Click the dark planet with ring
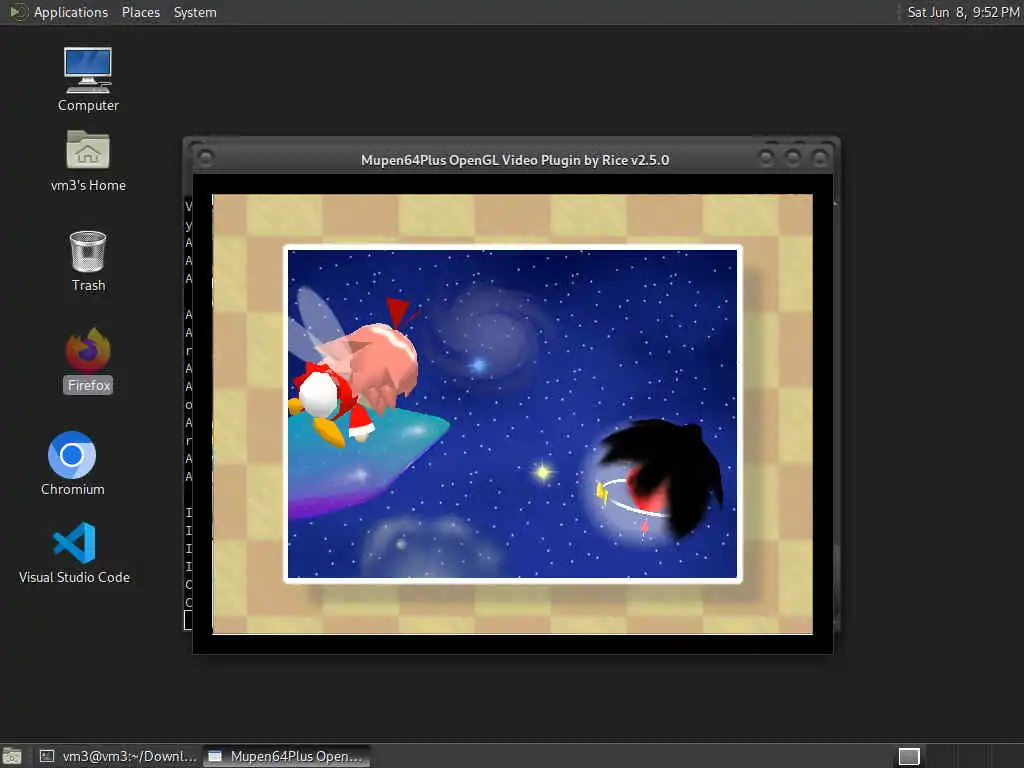 tap(653, 482)
